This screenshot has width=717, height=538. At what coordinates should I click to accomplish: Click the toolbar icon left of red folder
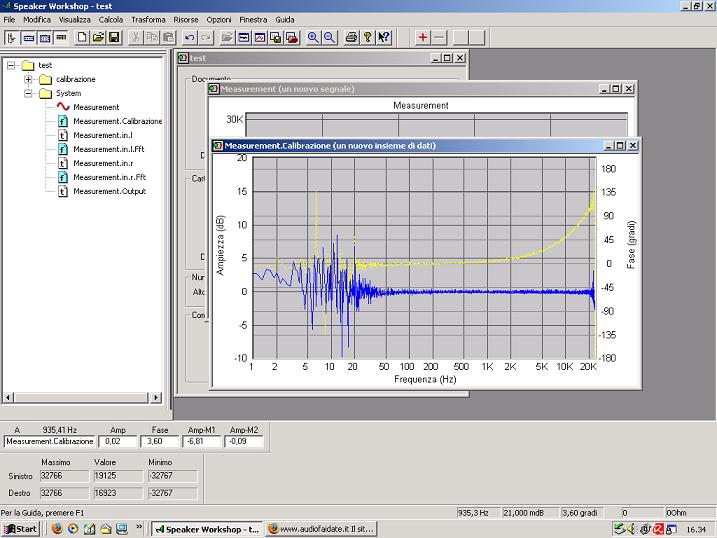(276, 37)
